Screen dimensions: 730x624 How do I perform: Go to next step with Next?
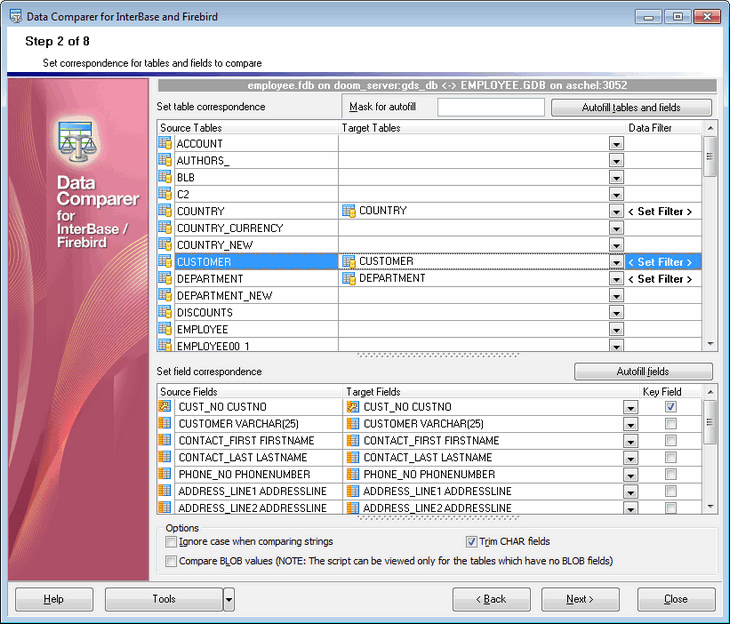(580, 599)
